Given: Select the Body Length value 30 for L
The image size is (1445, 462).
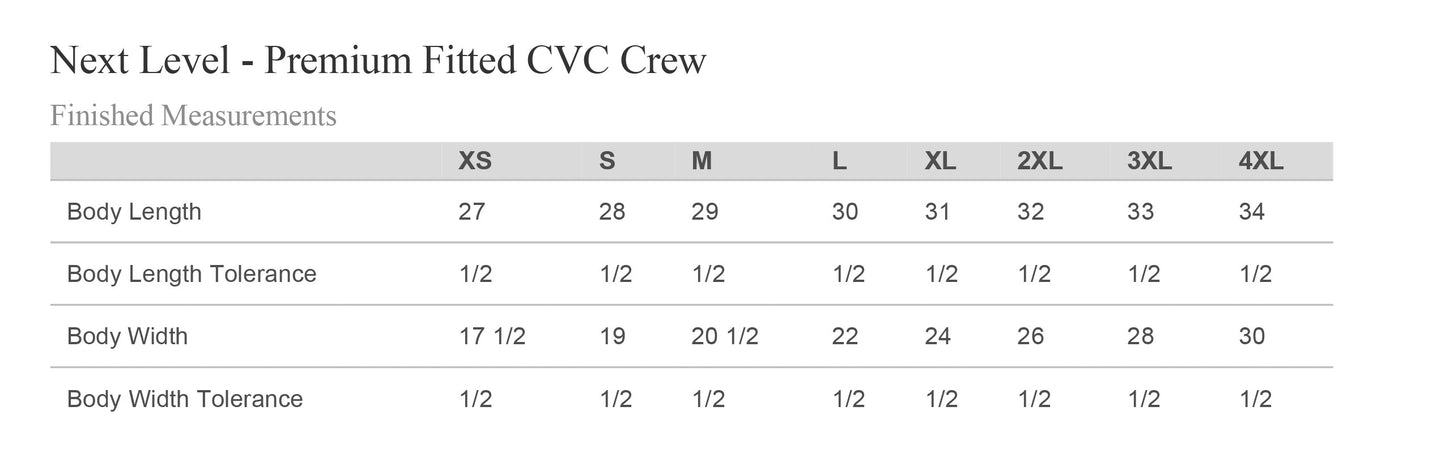Looking at the screenshot, I should 845,212.
